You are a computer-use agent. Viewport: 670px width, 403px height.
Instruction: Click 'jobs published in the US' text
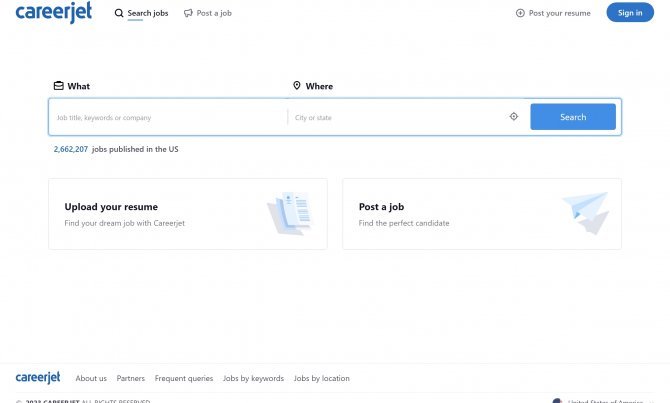pos(135,149)
